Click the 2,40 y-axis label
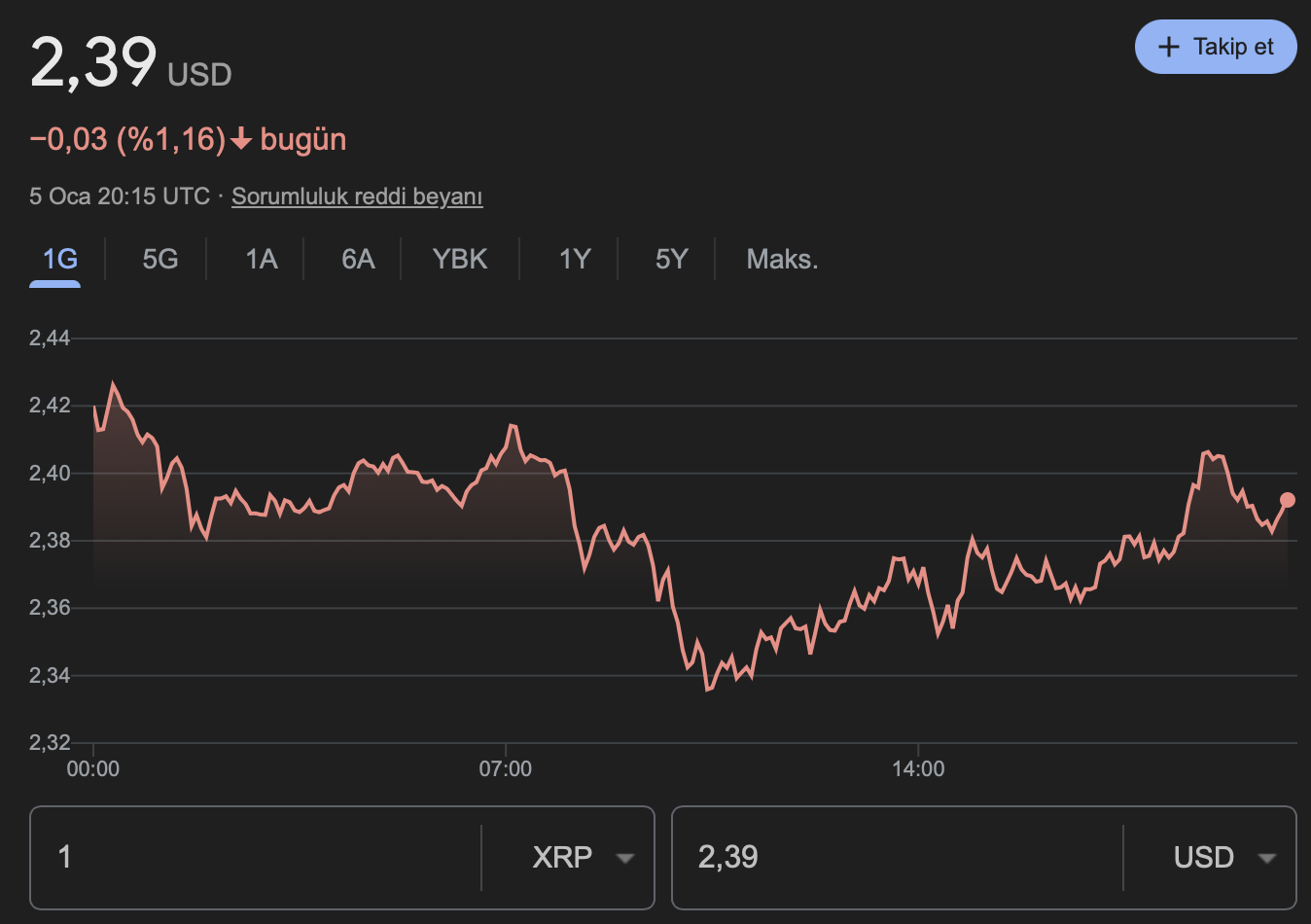Image resolution: width=1311 pixels, height=924 pixels. [x=50, y=474]
